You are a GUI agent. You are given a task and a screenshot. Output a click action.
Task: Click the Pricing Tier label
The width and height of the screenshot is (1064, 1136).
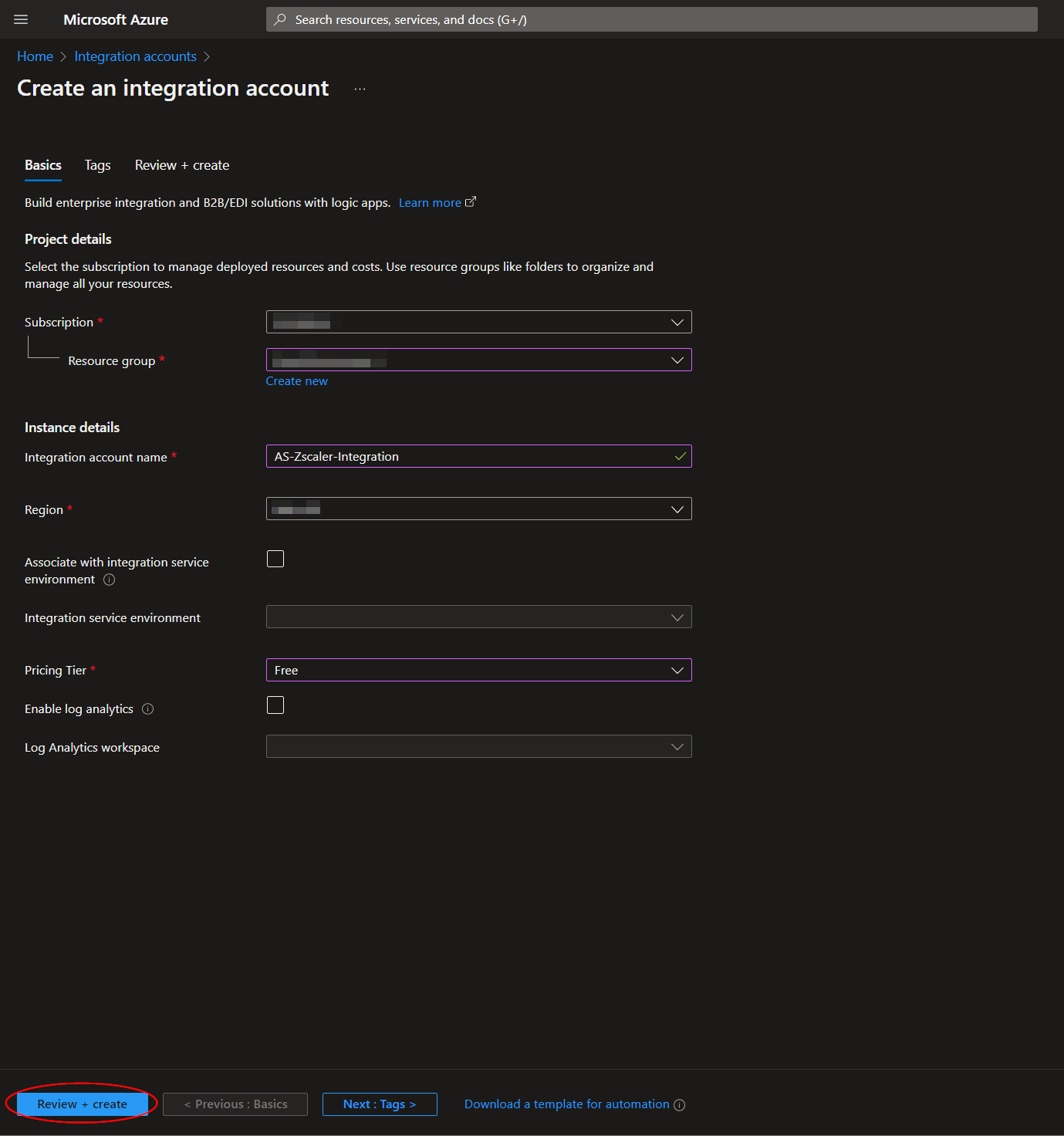tap(56, 671)
